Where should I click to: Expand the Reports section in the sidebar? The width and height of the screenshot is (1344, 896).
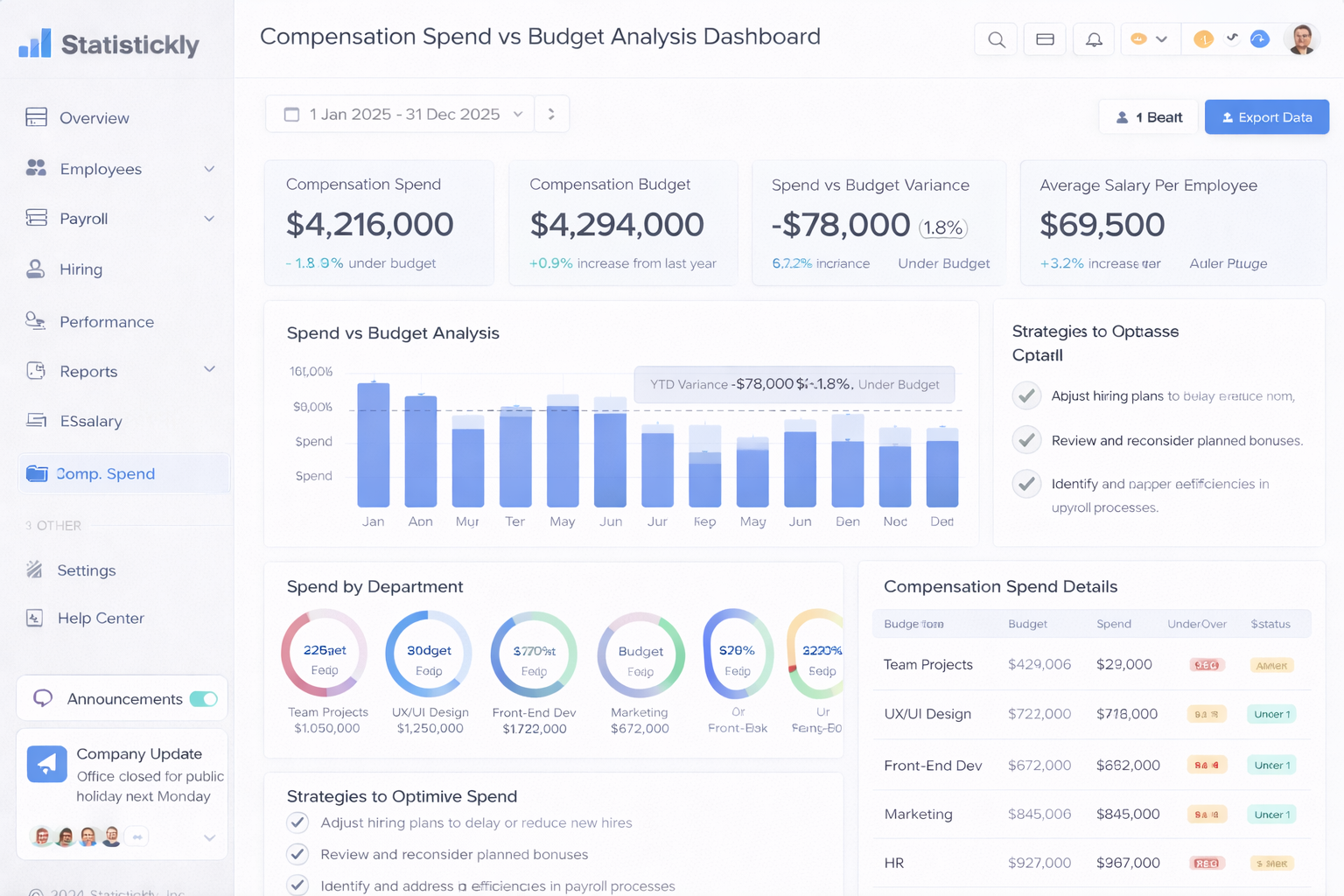pos(209,369)
